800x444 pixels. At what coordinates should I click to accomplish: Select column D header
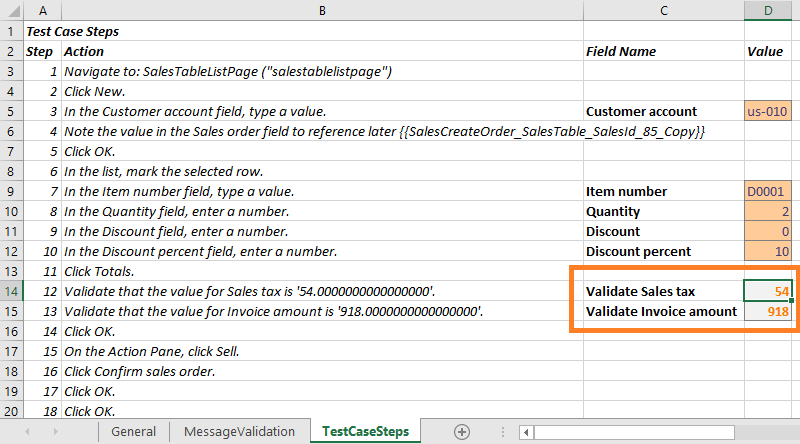768,10
